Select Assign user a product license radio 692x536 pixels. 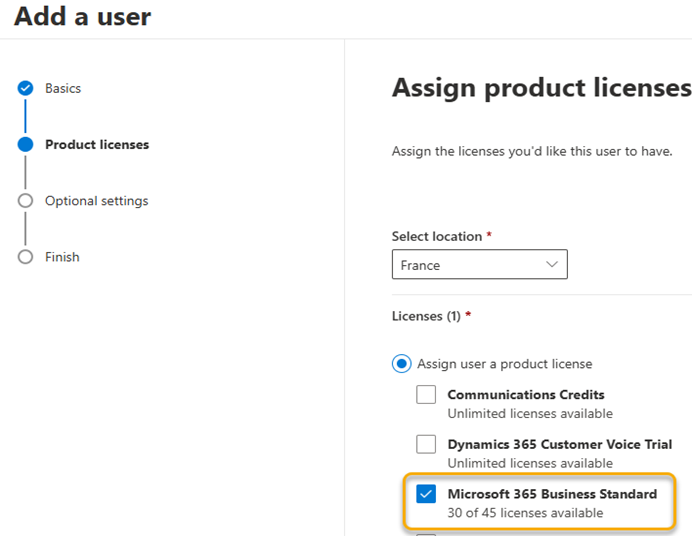point(402,364)
